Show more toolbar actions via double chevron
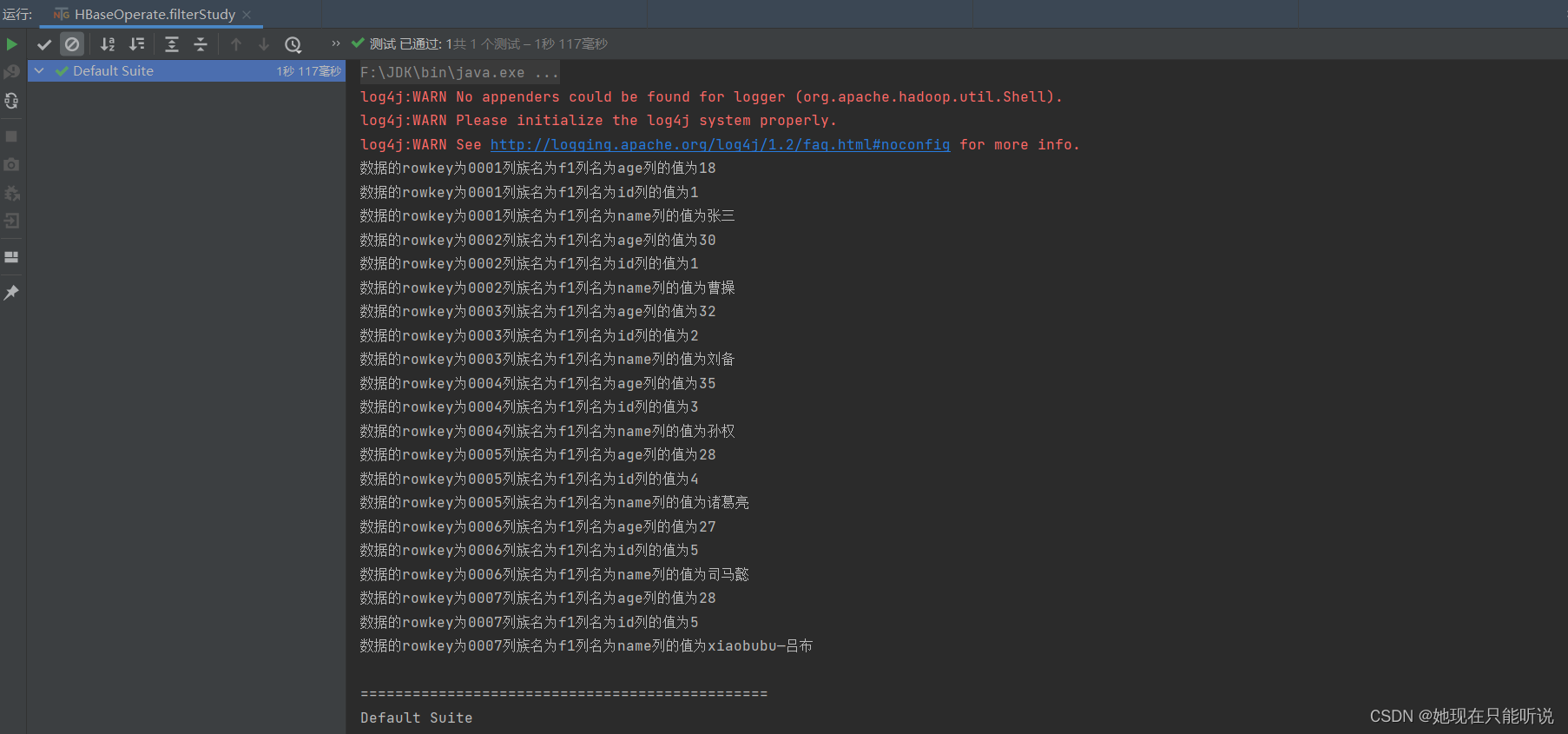The image size is (1568, 734). pyautogui.click(x=336, y=43)
